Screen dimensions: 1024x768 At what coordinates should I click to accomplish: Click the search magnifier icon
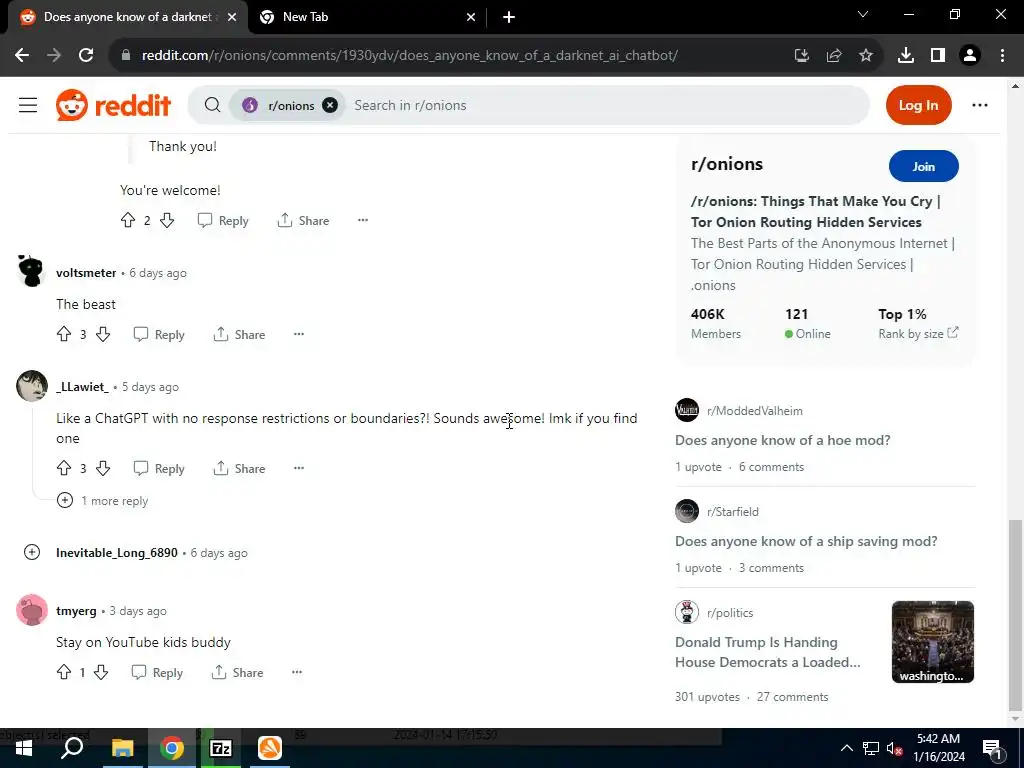pos(212,105)
